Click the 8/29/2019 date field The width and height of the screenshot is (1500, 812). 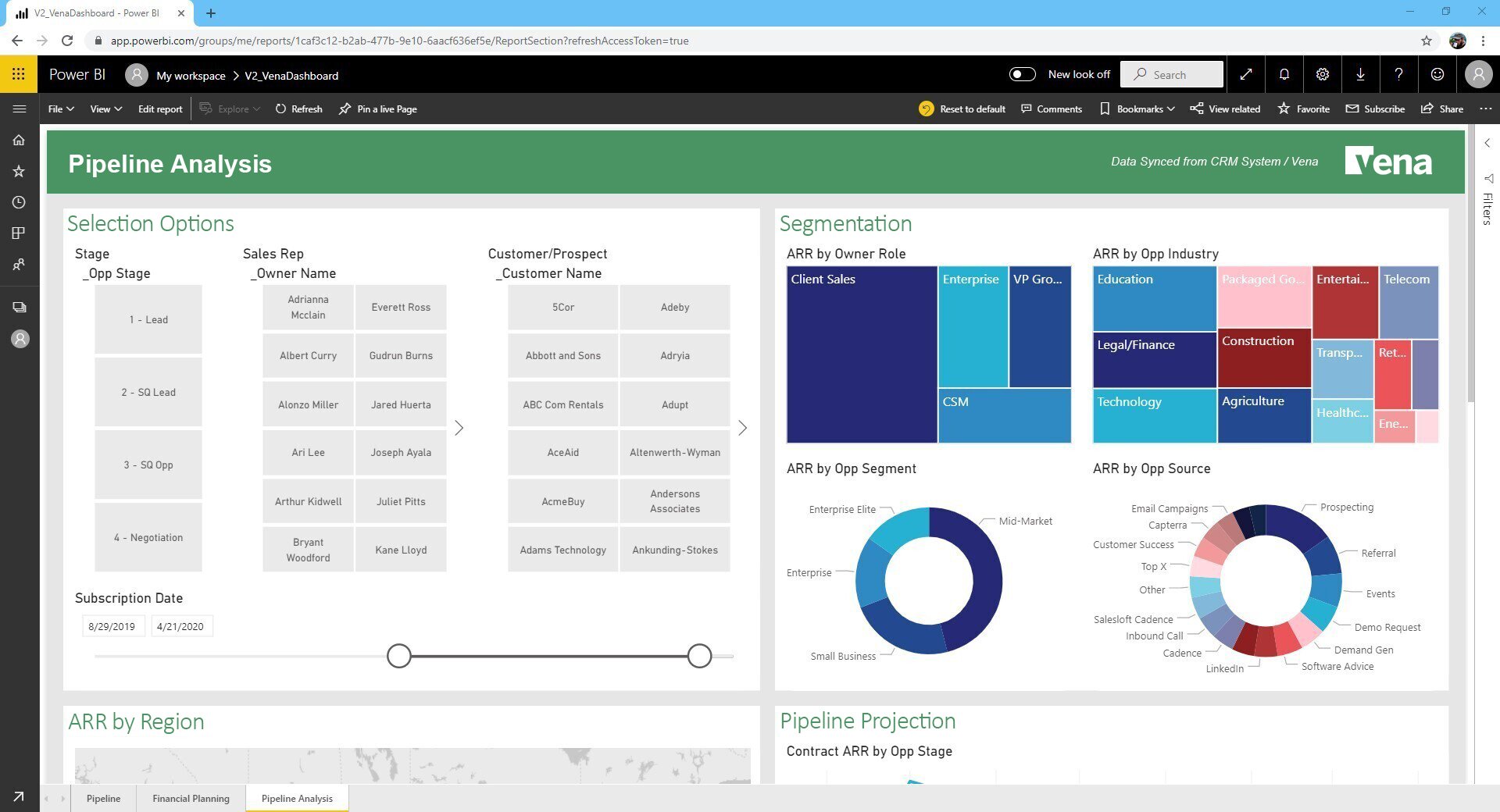click(x=112, y=625)
